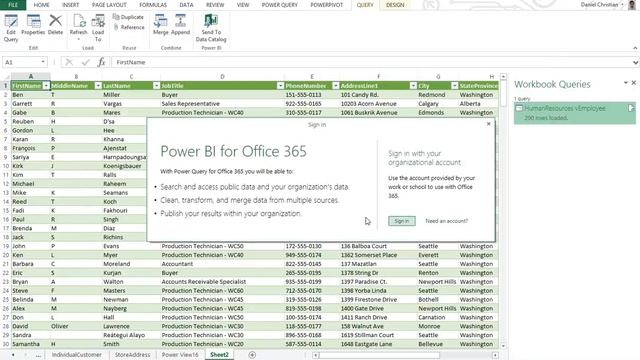The width and height of the screenshot is (640, 360).
Task: Click the cell with Newport Hills in row 23
Action: tap(437, 282)
